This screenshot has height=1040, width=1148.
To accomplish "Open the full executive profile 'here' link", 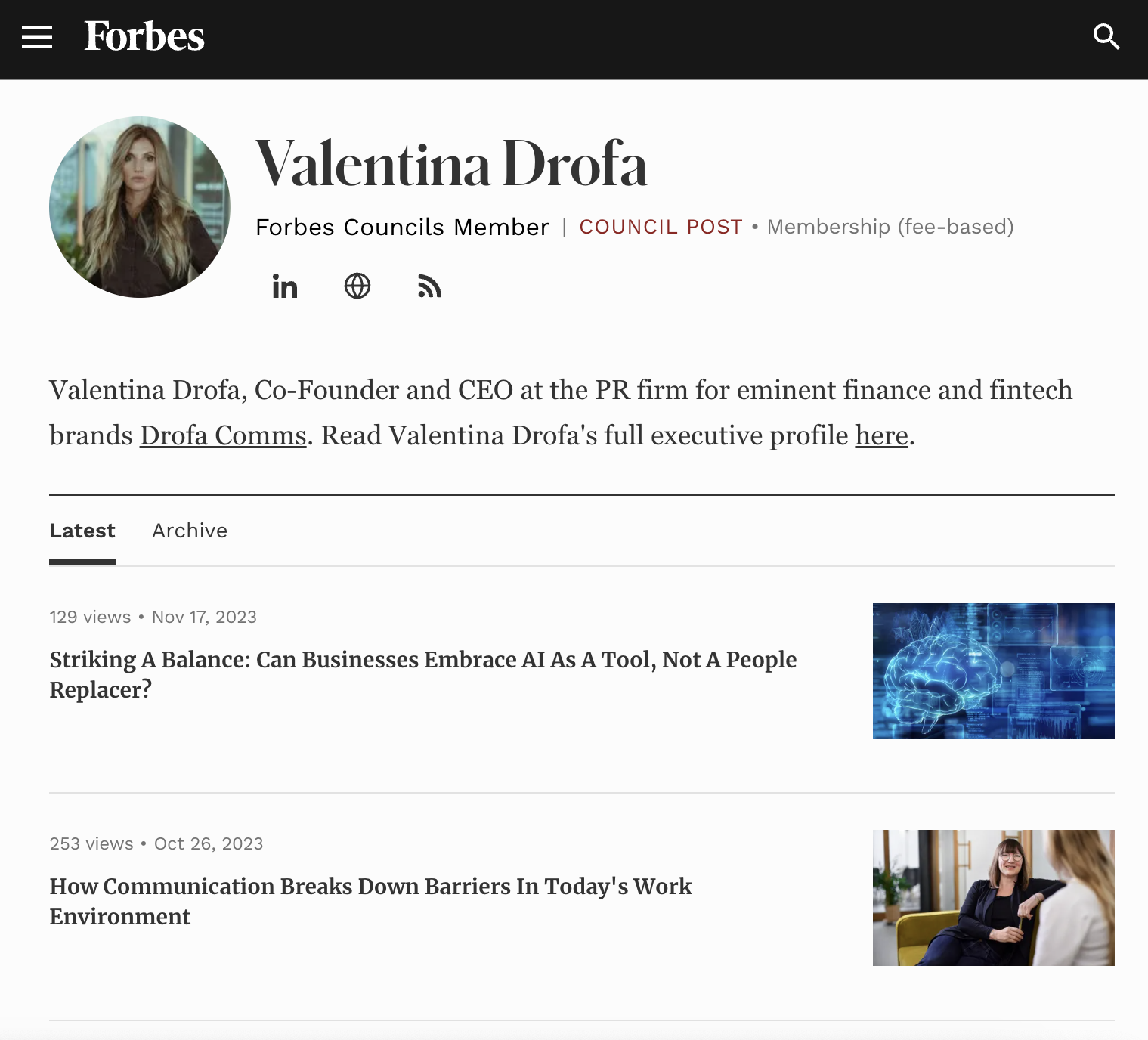I will pyautogui.click(x=881, y=436).
